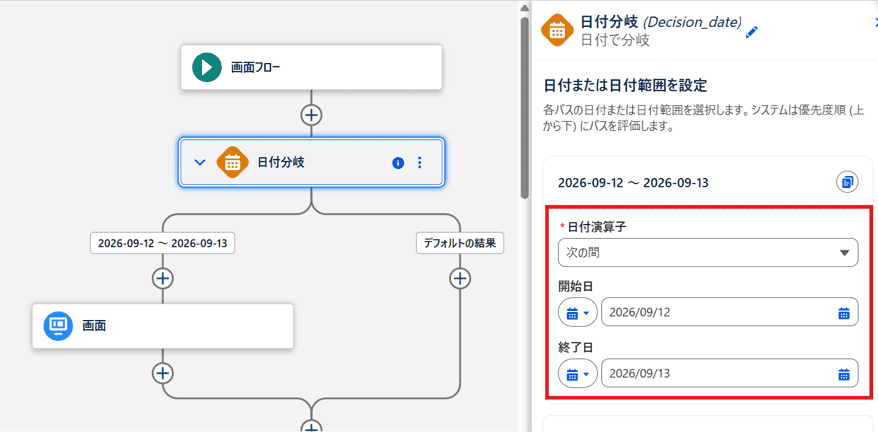Click the 日付または日付範囲を設定 heading
This screenshot has width=878, height=432.
click(x=625, y=86)
